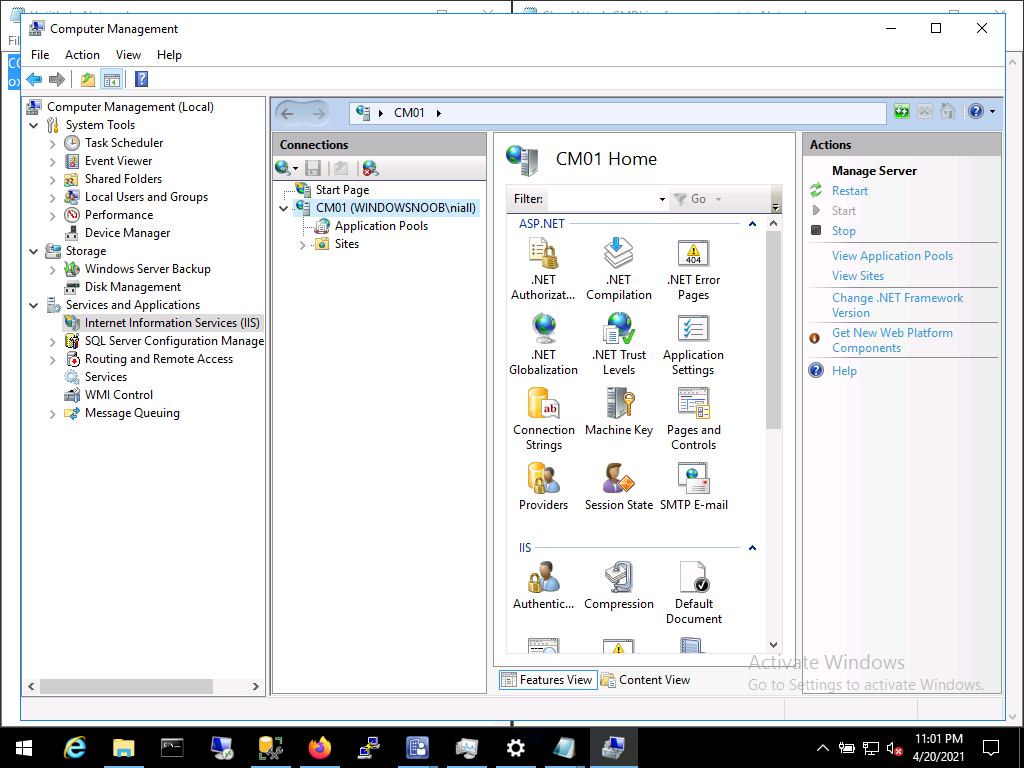Click the Up One Level folder toolbar icon
This screenshot has width=1024, height=768.
click(x=88, y=80)
